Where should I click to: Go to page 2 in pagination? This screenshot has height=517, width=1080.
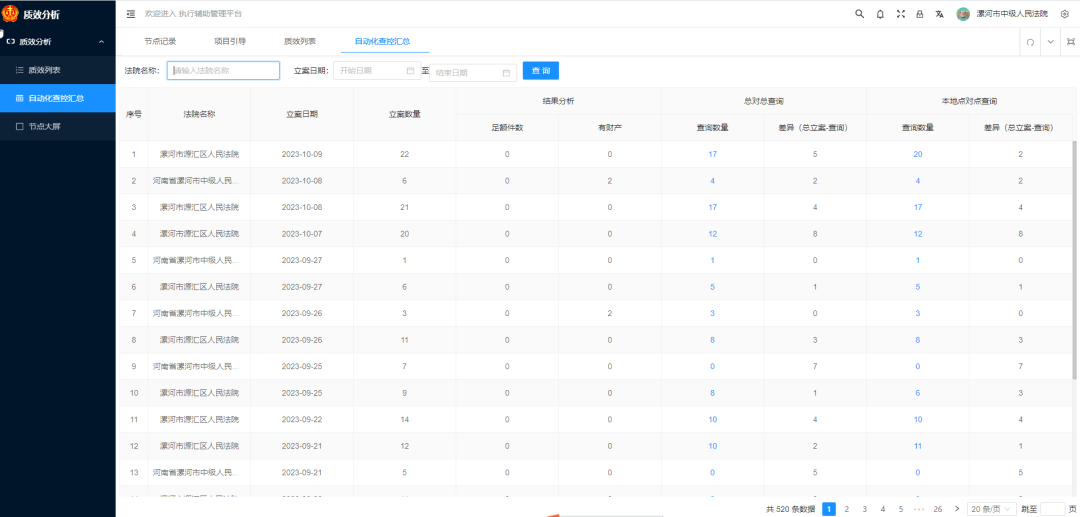click(847, 509)
